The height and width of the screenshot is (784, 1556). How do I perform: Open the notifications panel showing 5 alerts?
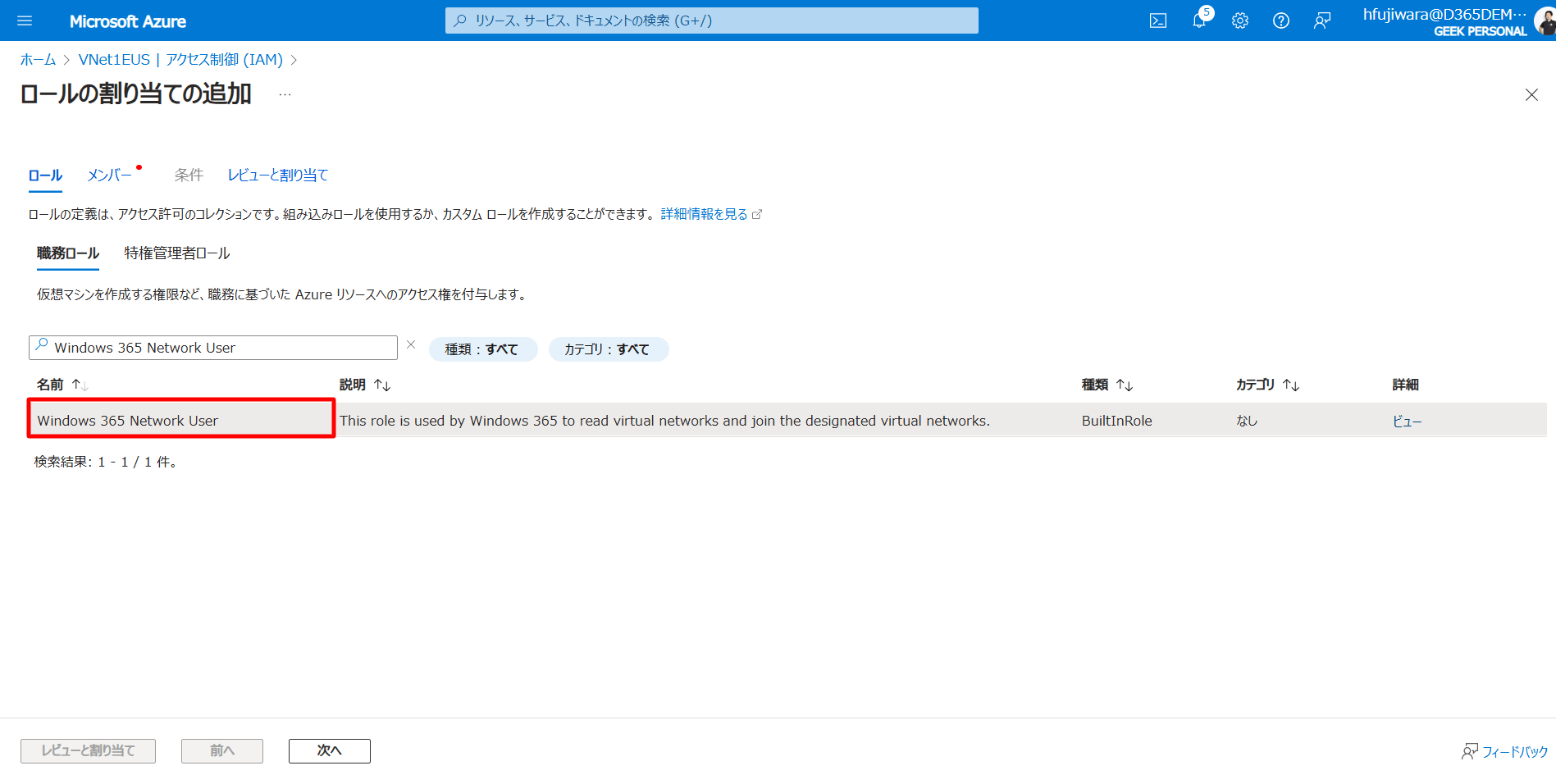[1198, 21]
